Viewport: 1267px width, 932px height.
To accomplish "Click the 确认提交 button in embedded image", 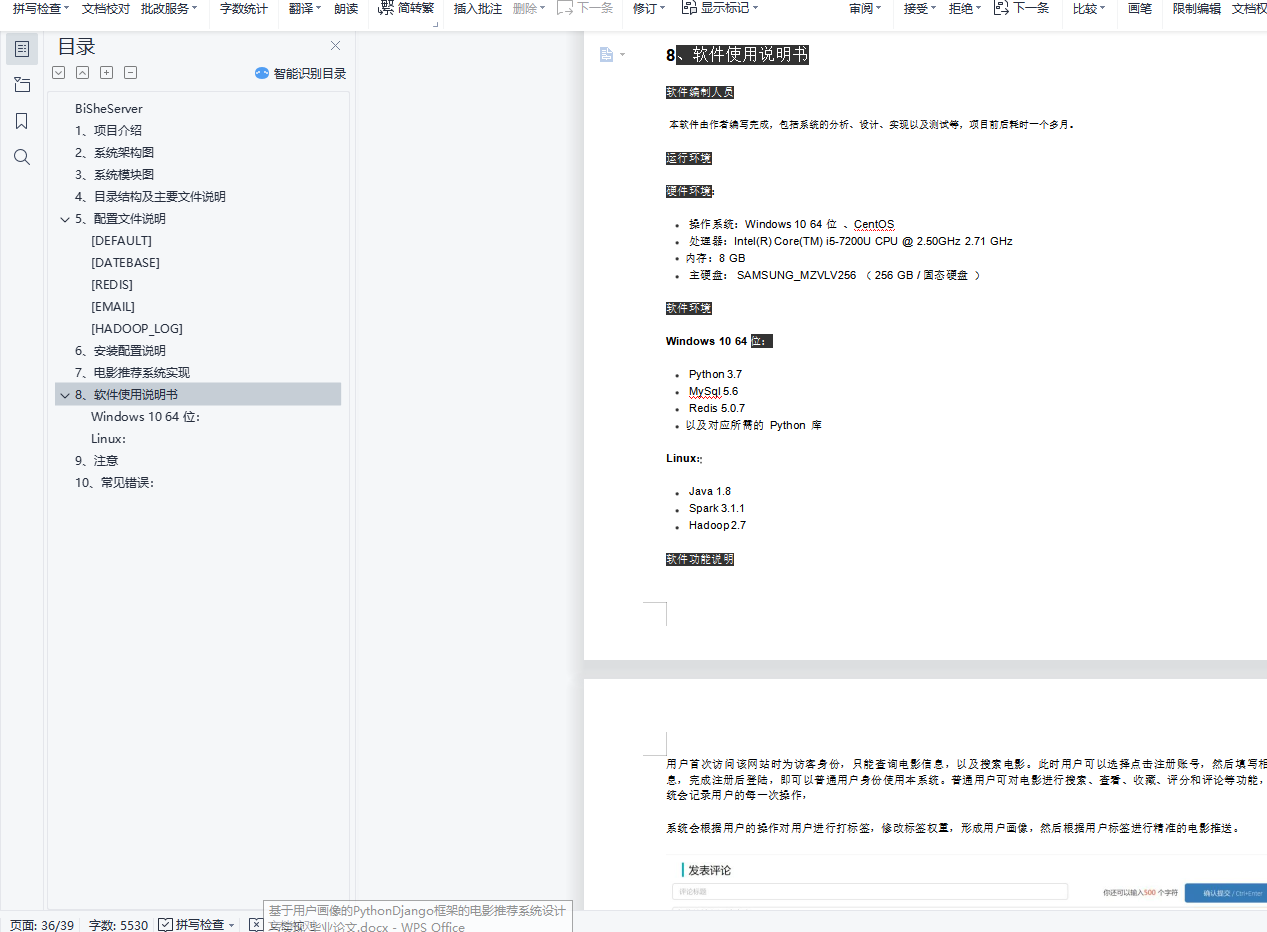I will pos(1226,893).
